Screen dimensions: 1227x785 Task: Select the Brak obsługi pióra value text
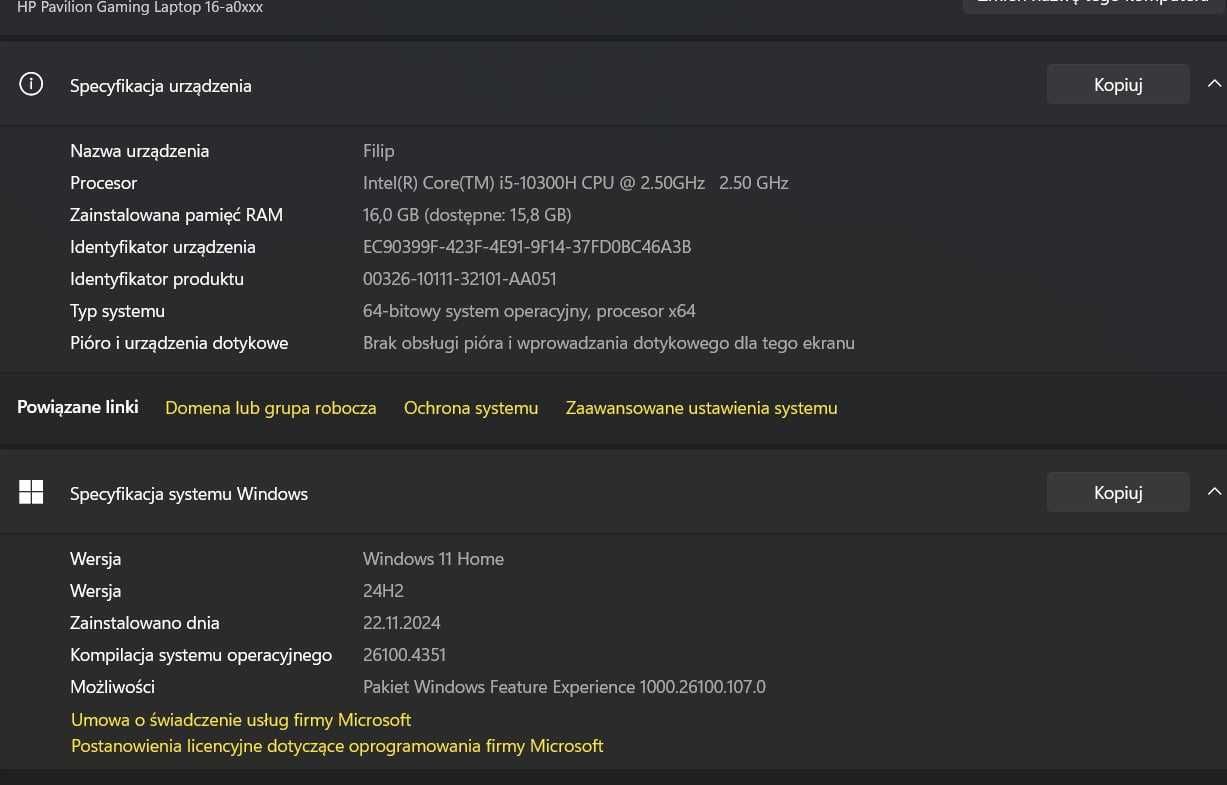tap(609, 343)
